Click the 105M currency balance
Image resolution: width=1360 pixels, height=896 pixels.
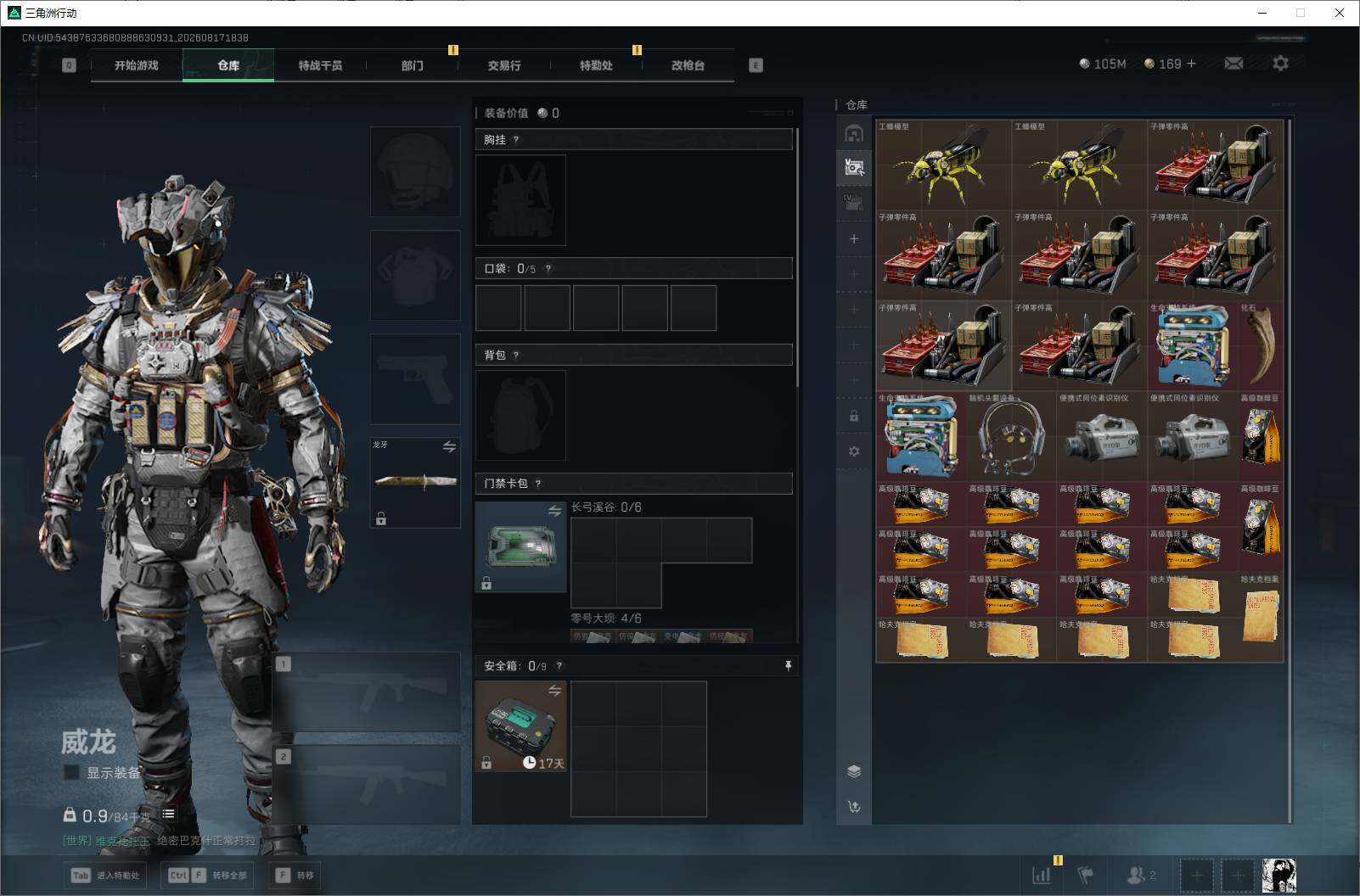(1103, 64)
